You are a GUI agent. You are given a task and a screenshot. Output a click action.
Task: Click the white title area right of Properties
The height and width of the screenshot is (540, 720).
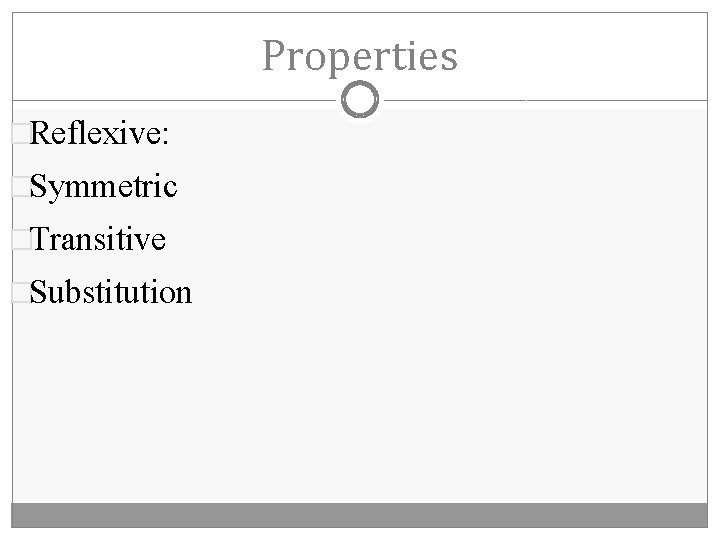tap(590, 56)
